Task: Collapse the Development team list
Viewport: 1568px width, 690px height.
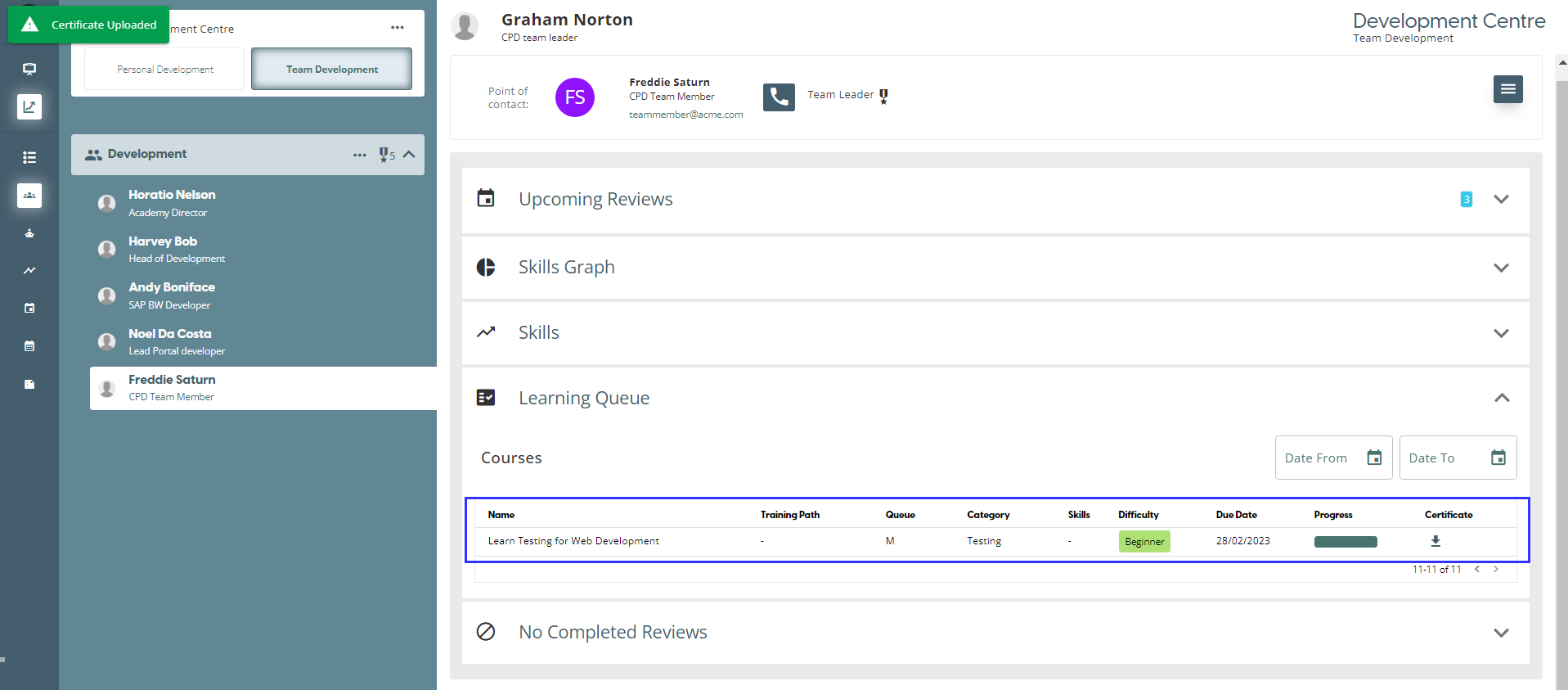Action: pos(409,155)
